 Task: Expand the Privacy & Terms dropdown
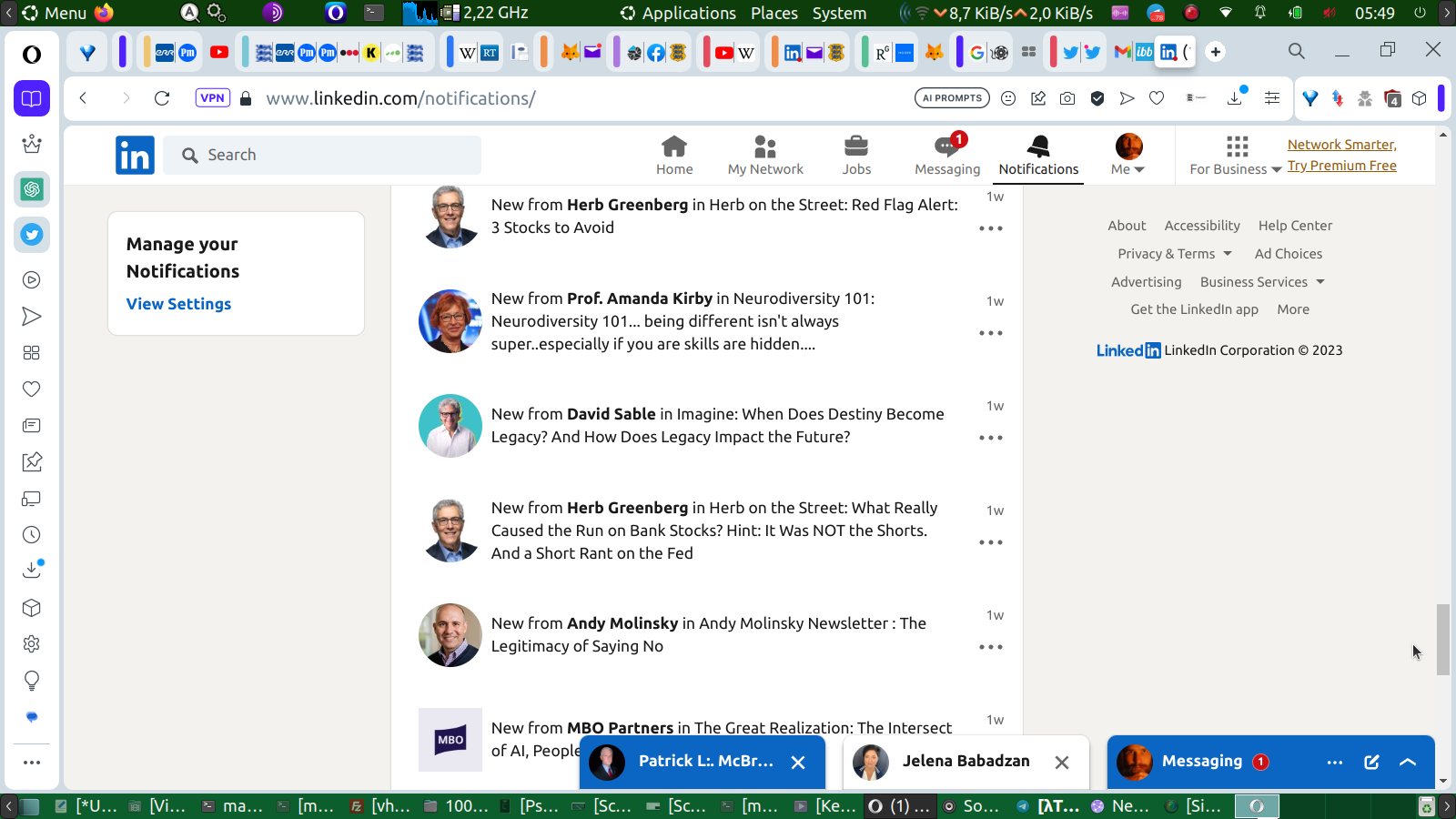click(1175, 254)
